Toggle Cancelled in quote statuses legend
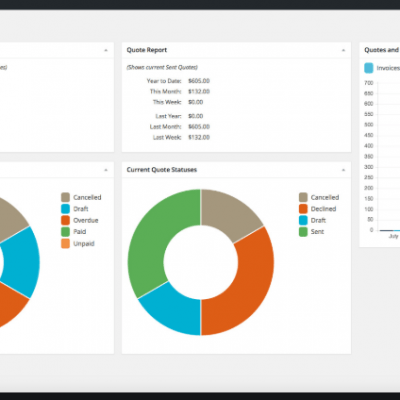This screenshot has height=400, width=400. pyautogui.click(x=319, y=197)
